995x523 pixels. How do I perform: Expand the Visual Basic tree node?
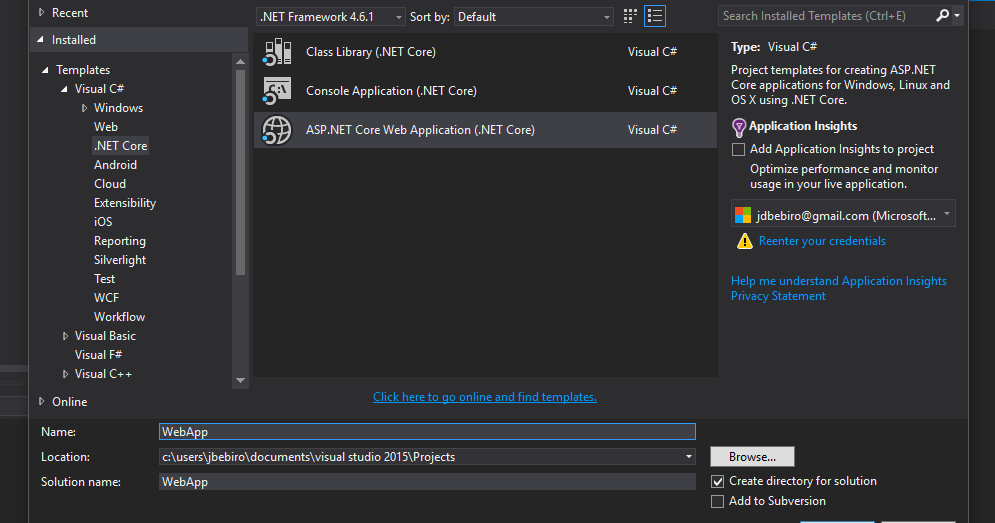(65, 336)
